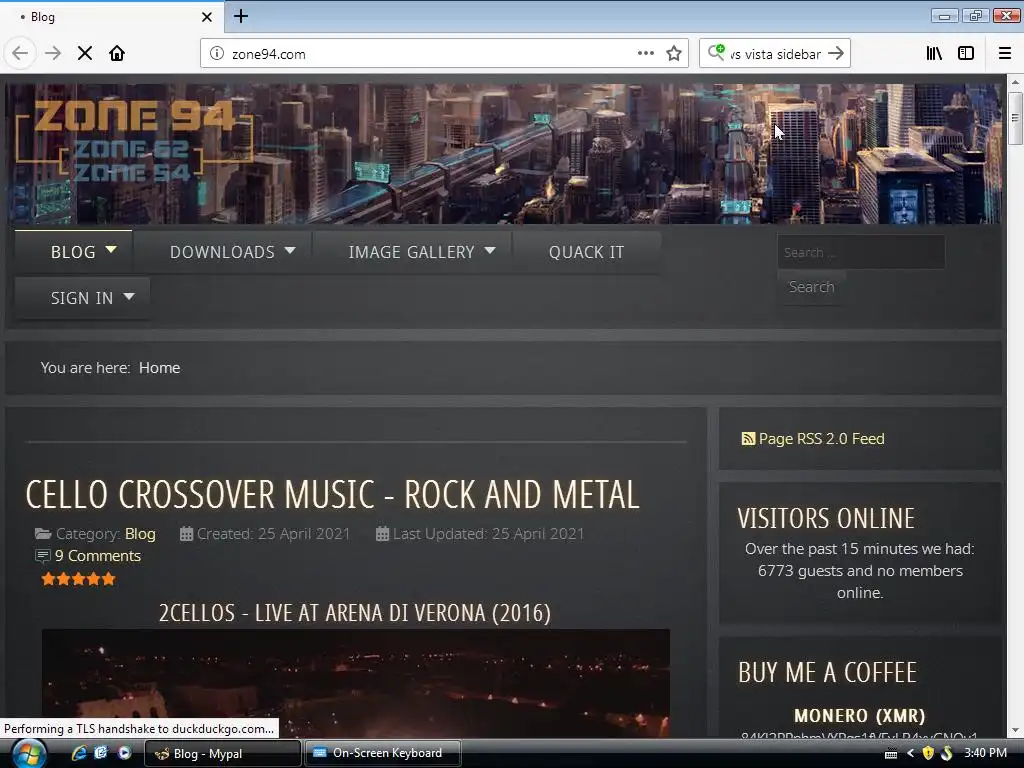Open the BLOG menu item
Screen dimensions: 1024x768
click(x=73, y=252)
